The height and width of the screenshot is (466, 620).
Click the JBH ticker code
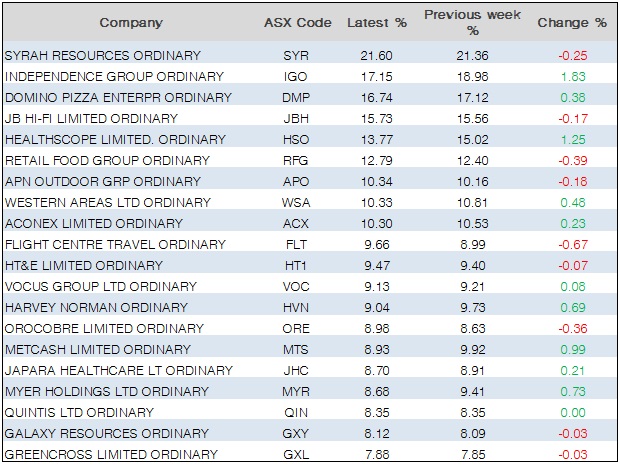click(290, 118)
